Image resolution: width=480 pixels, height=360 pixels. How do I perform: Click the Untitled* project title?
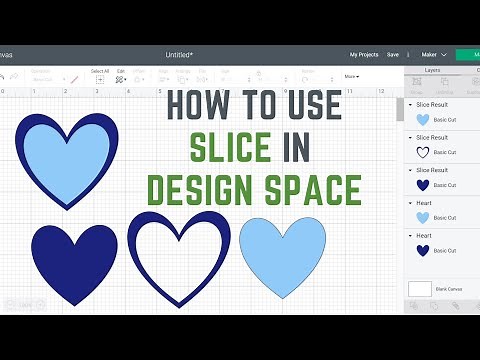coord(179,55)
